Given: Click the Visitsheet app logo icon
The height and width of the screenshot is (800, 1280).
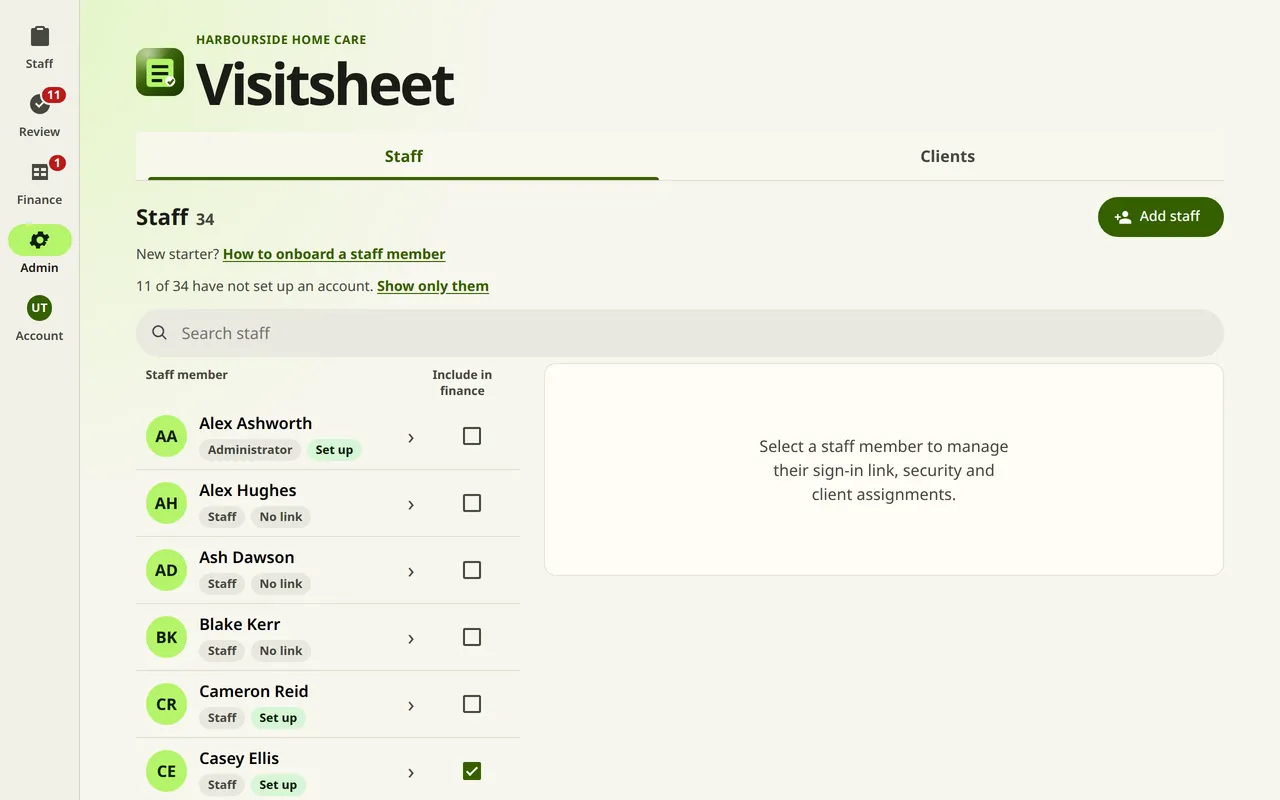Looking at the screenshot, I should 160,72.
